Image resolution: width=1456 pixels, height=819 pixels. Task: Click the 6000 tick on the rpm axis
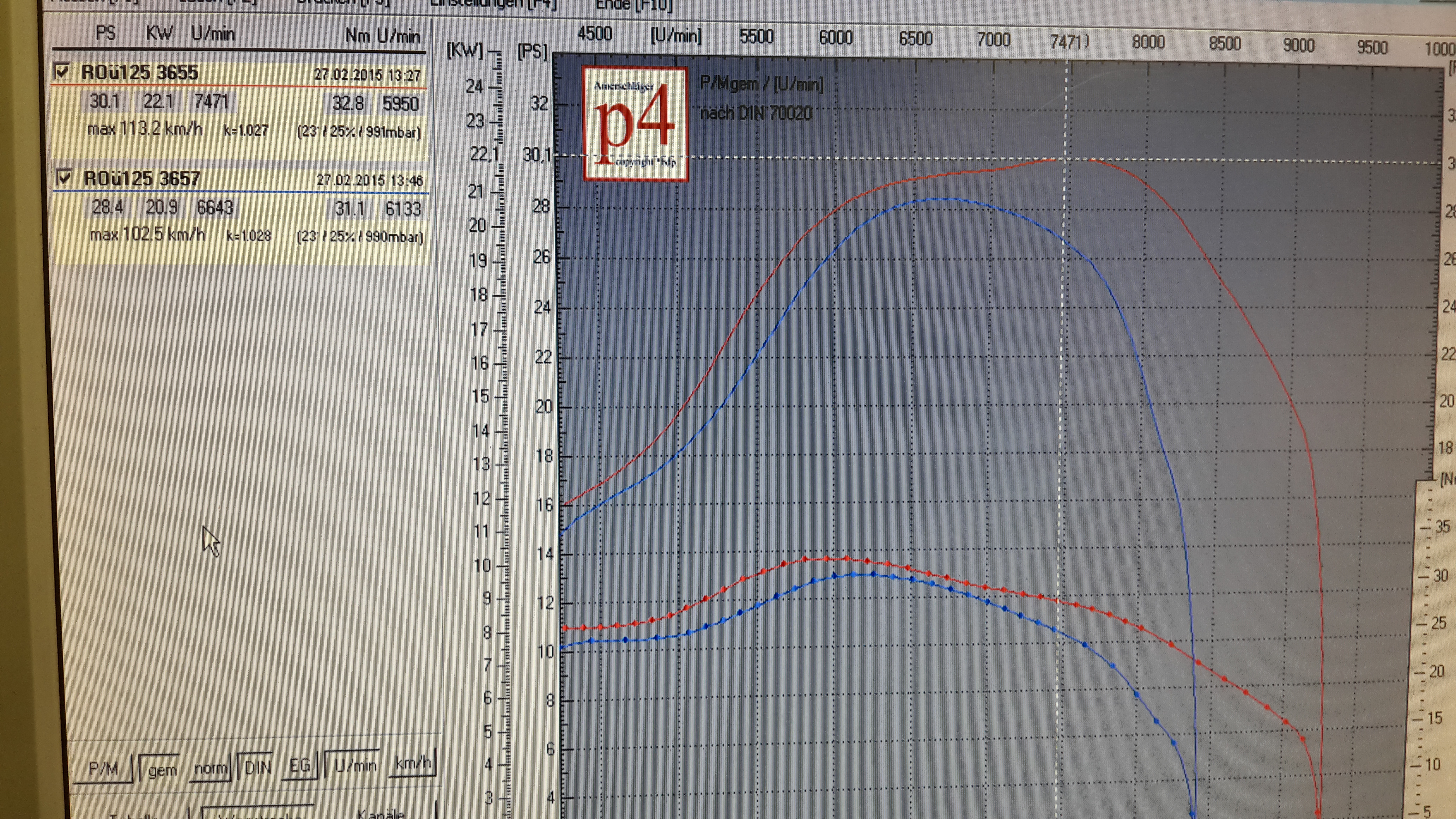(x=835, y=38)
